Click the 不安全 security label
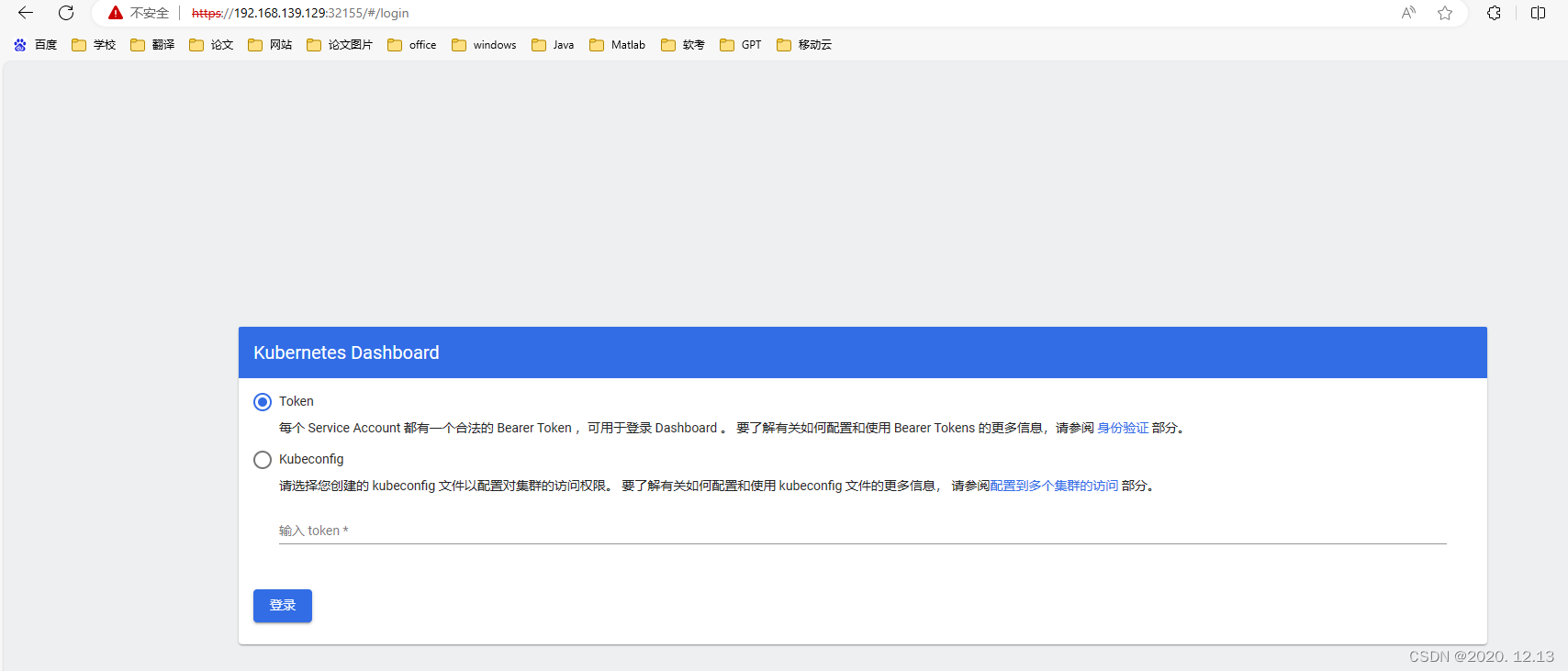The image size is (1568, 671). tap(150, 13)
